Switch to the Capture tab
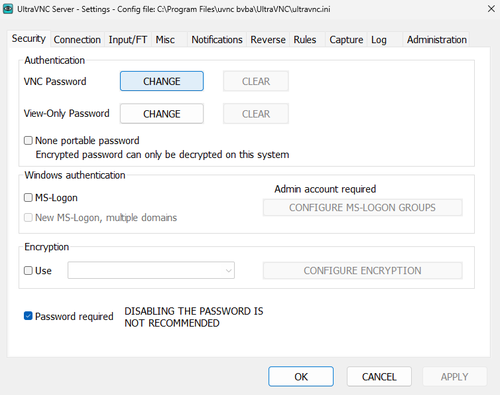This screenshot has height=395, width=500. click(346, 40)
